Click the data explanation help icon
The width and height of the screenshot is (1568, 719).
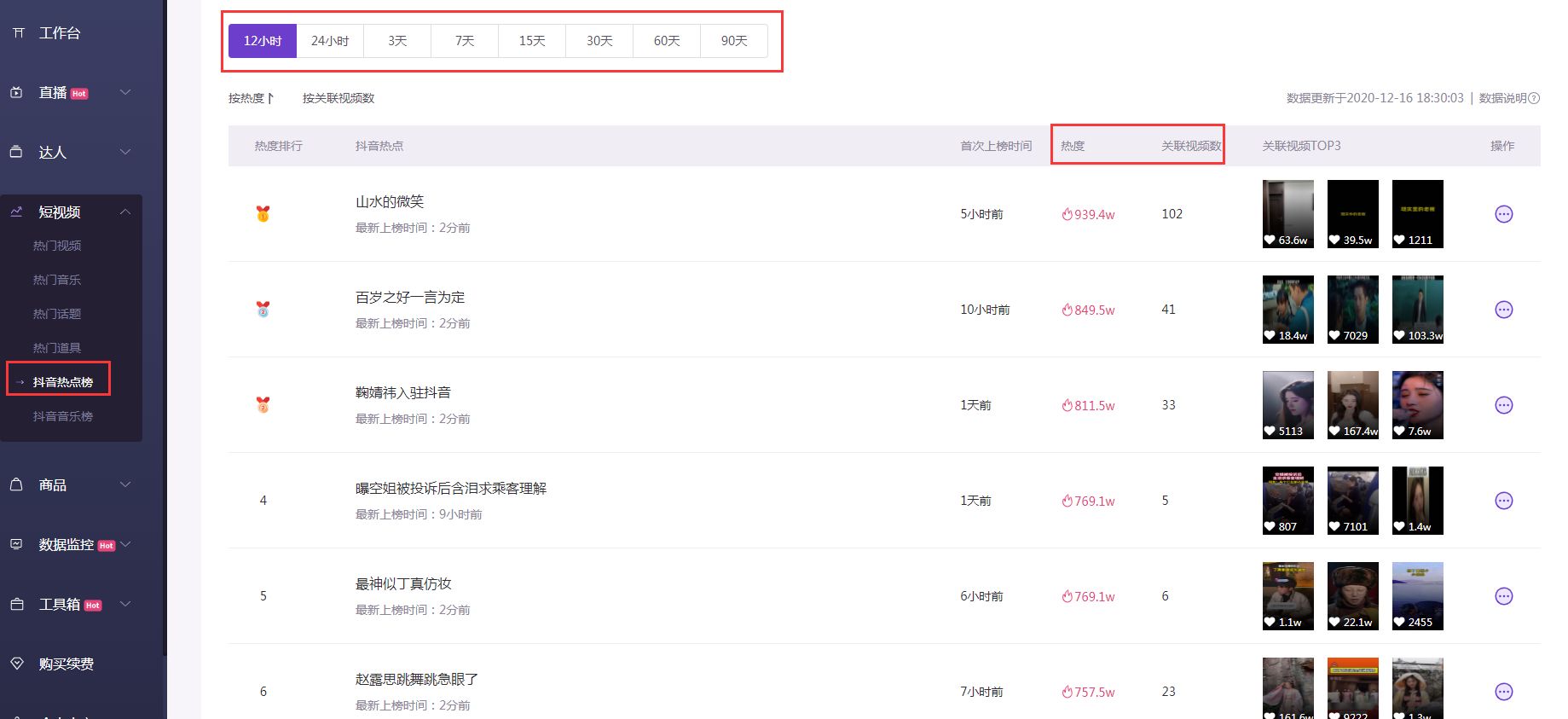pyautogui.click(x=1534, y=98)
